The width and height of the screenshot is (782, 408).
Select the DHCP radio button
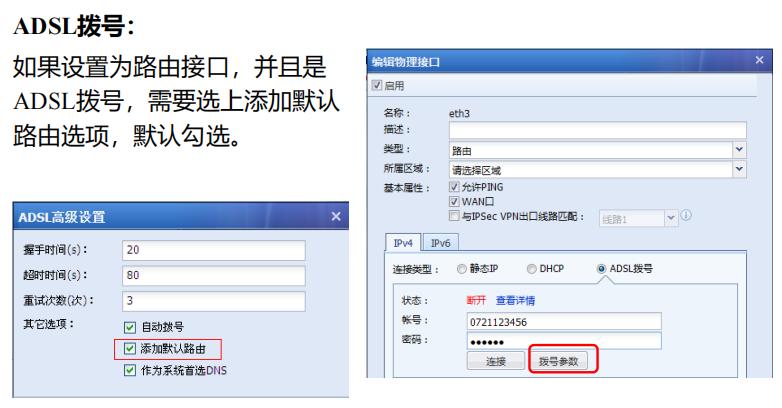pos(532,269)
